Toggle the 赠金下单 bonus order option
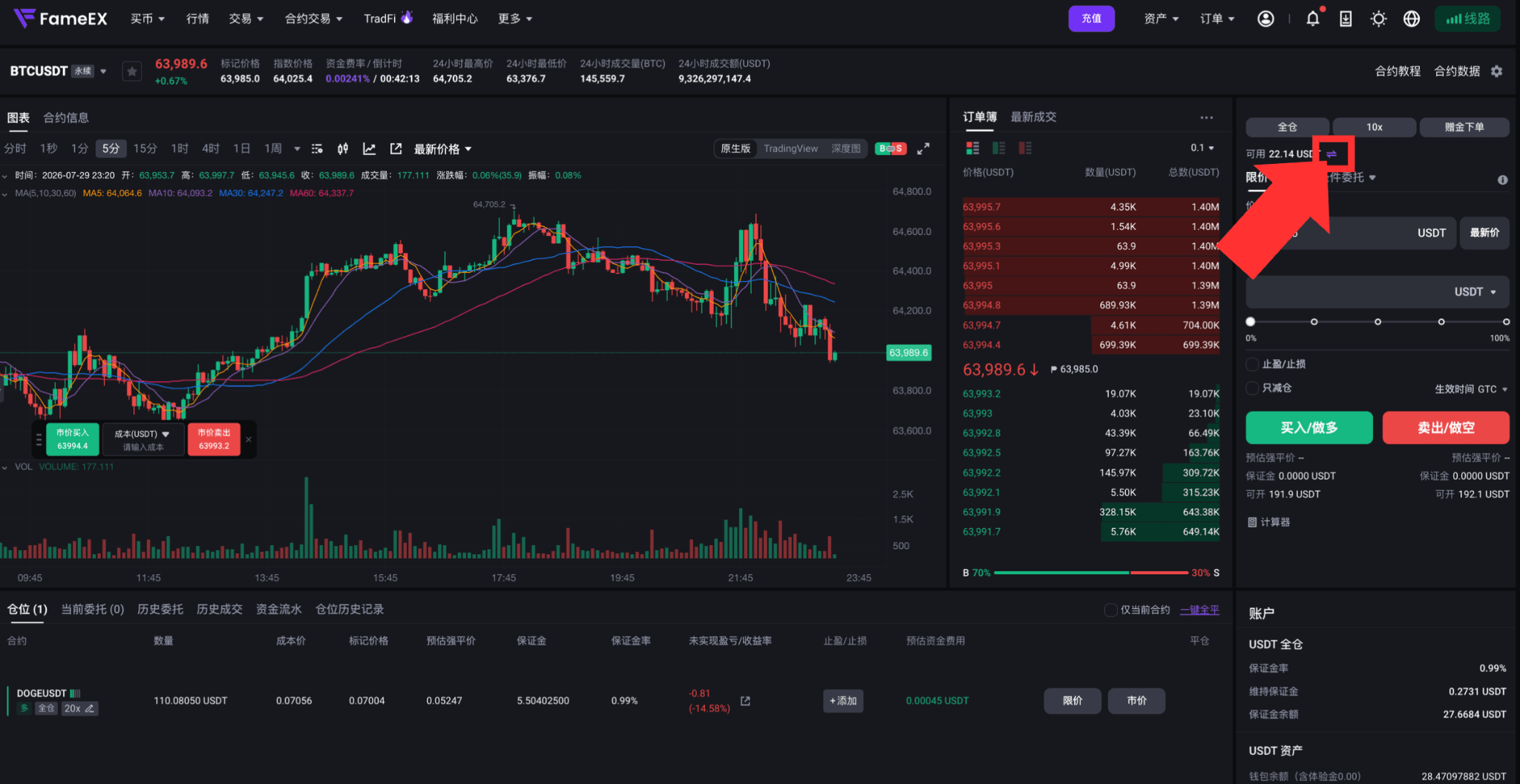The width and height of the screenshot is (1520, 784). coord(1464,127)
